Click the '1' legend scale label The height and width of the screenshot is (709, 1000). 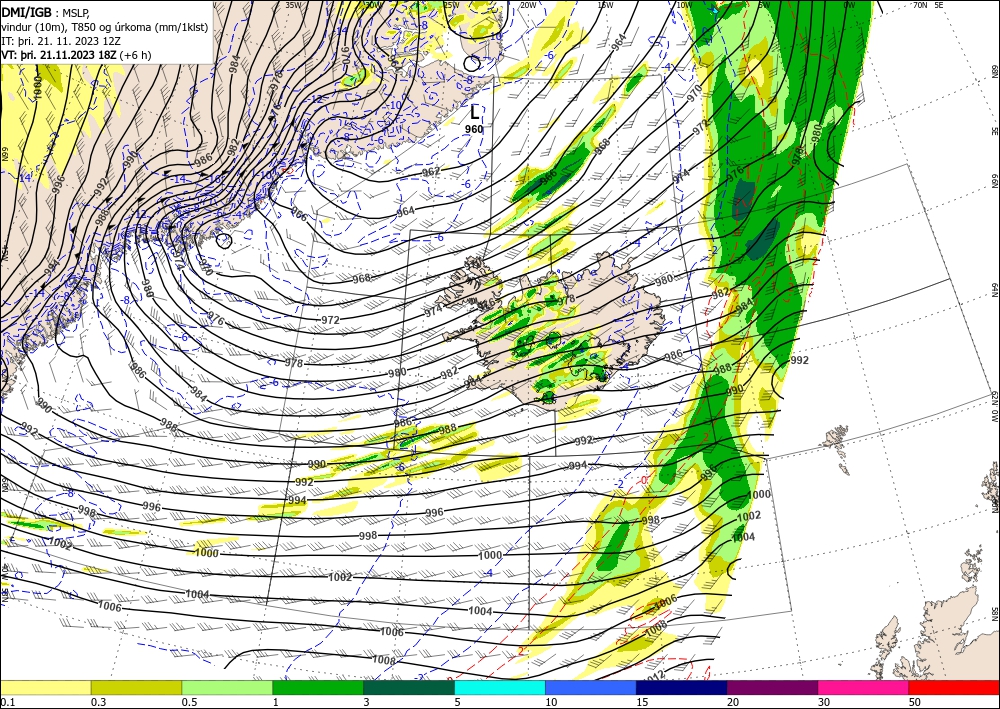(276, 702)
